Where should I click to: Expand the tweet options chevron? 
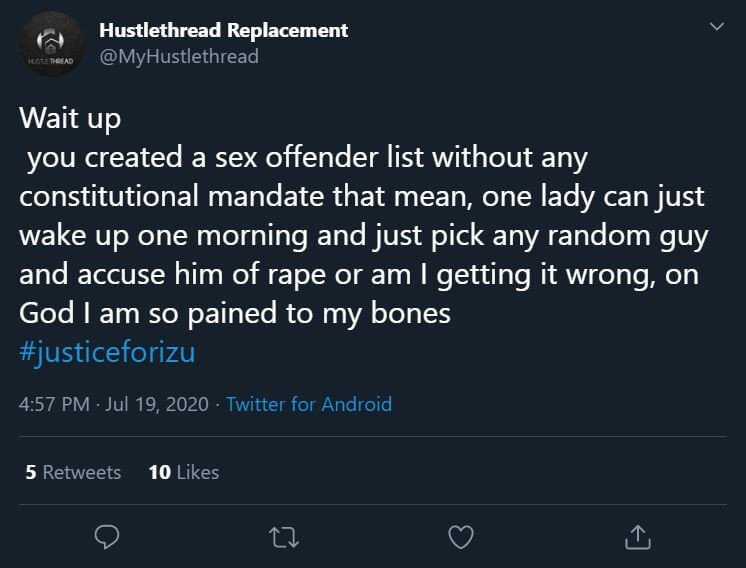click(x=717, y=26)
